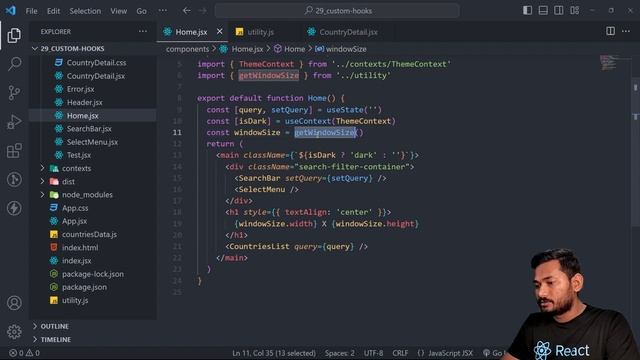This screenshot has width=640, height=360.
Task: Click Ln 11, Col 35 status entry
Action: coord(274,353)
